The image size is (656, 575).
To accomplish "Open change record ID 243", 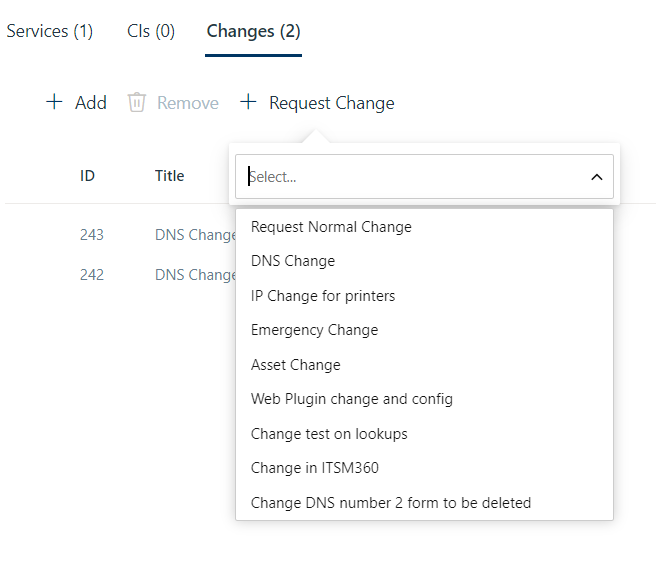I will (x=92, y=235).
